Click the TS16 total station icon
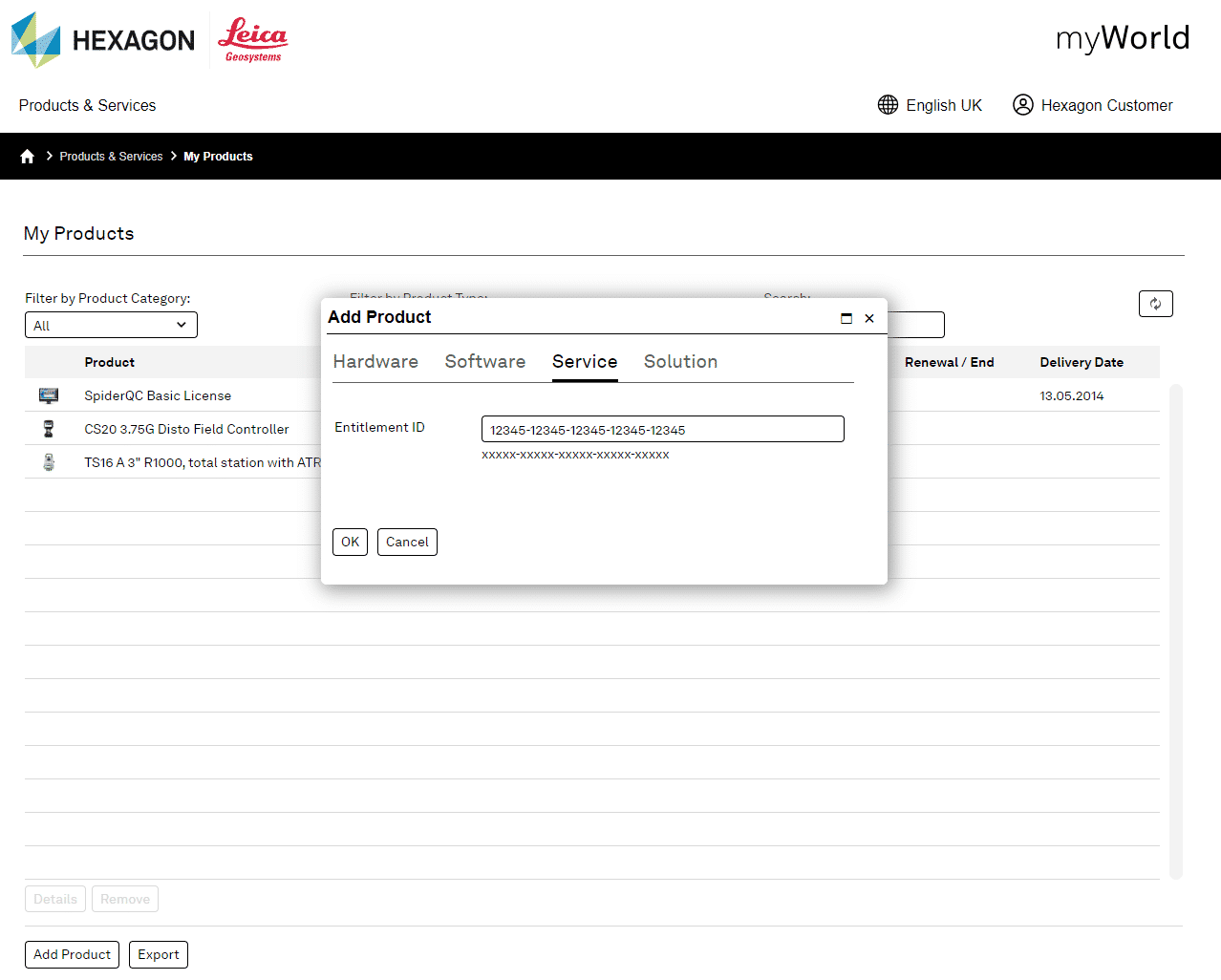The height and width of the screenshot is (980, 1221). tap(49, 462)
